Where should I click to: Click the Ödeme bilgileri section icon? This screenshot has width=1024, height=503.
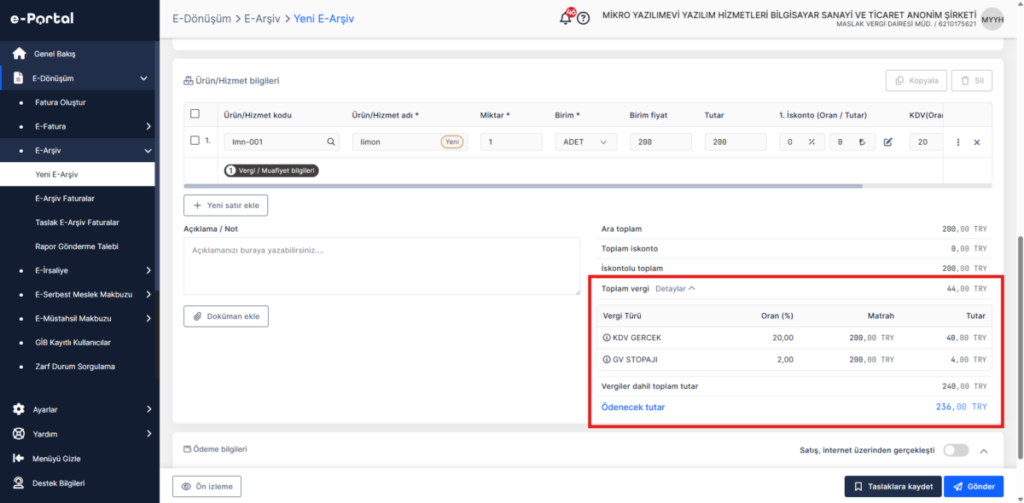[188, 449]
